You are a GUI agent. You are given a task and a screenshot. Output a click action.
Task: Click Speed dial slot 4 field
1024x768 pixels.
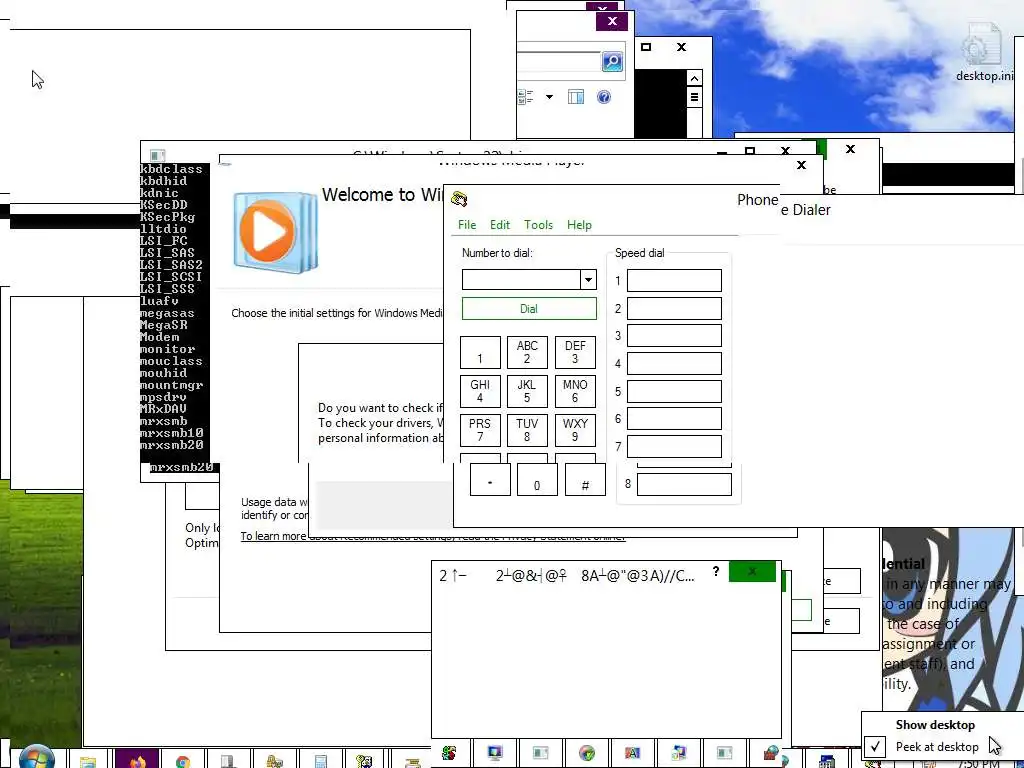(x=674, y=364)
